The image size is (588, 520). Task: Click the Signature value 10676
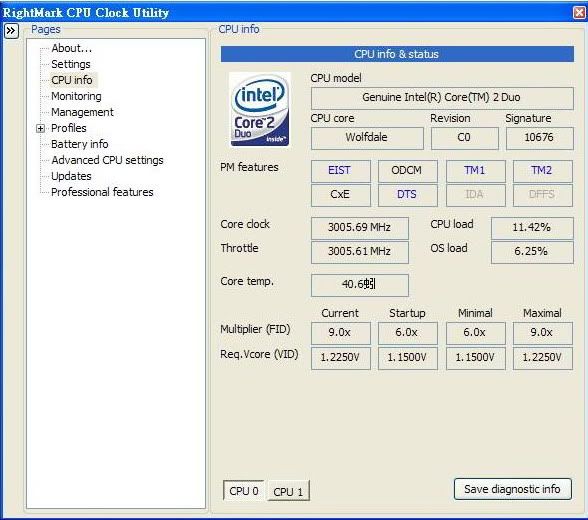tap(539, 137)
